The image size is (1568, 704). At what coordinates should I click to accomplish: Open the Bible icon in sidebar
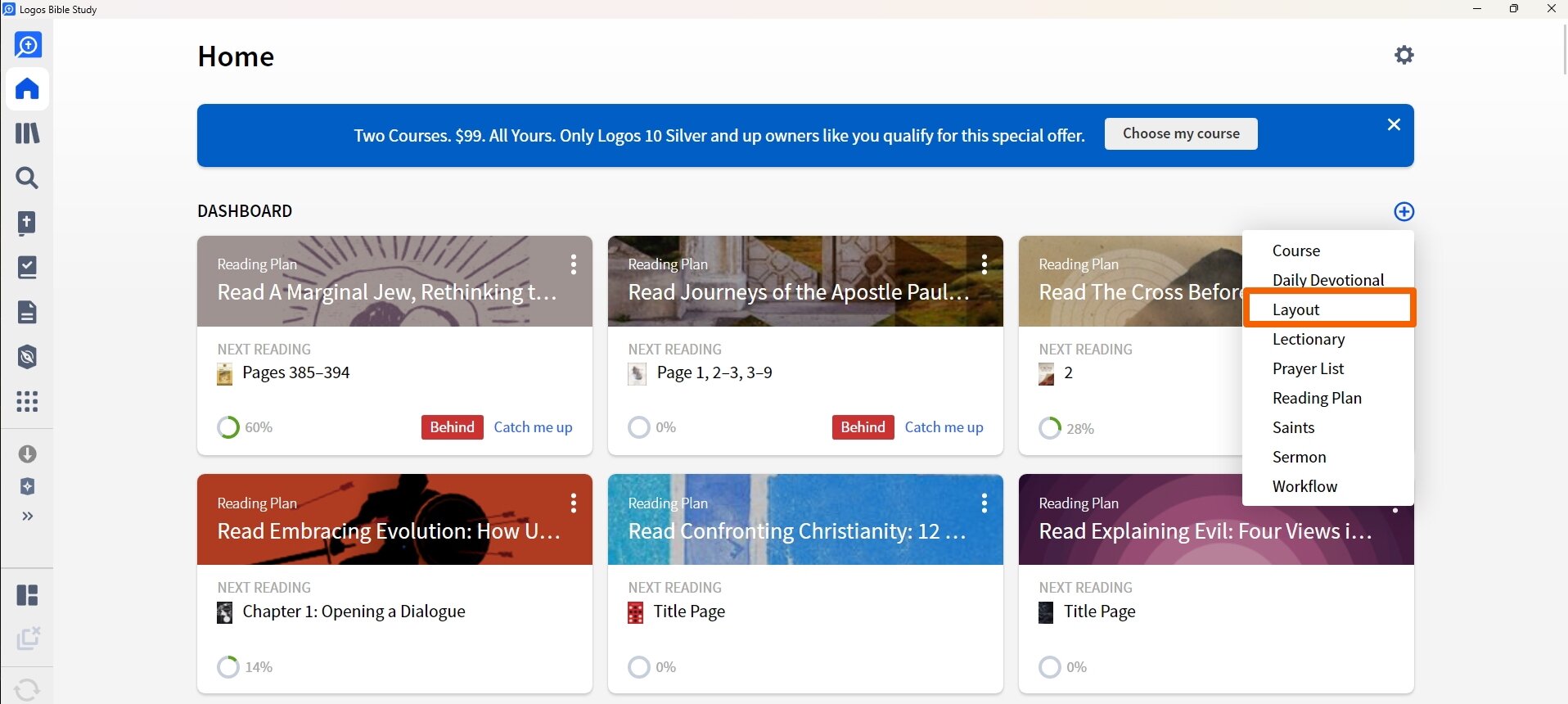point(28,223)
